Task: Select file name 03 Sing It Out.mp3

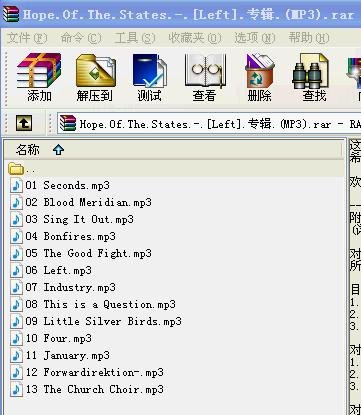Action: pos(80,219)
